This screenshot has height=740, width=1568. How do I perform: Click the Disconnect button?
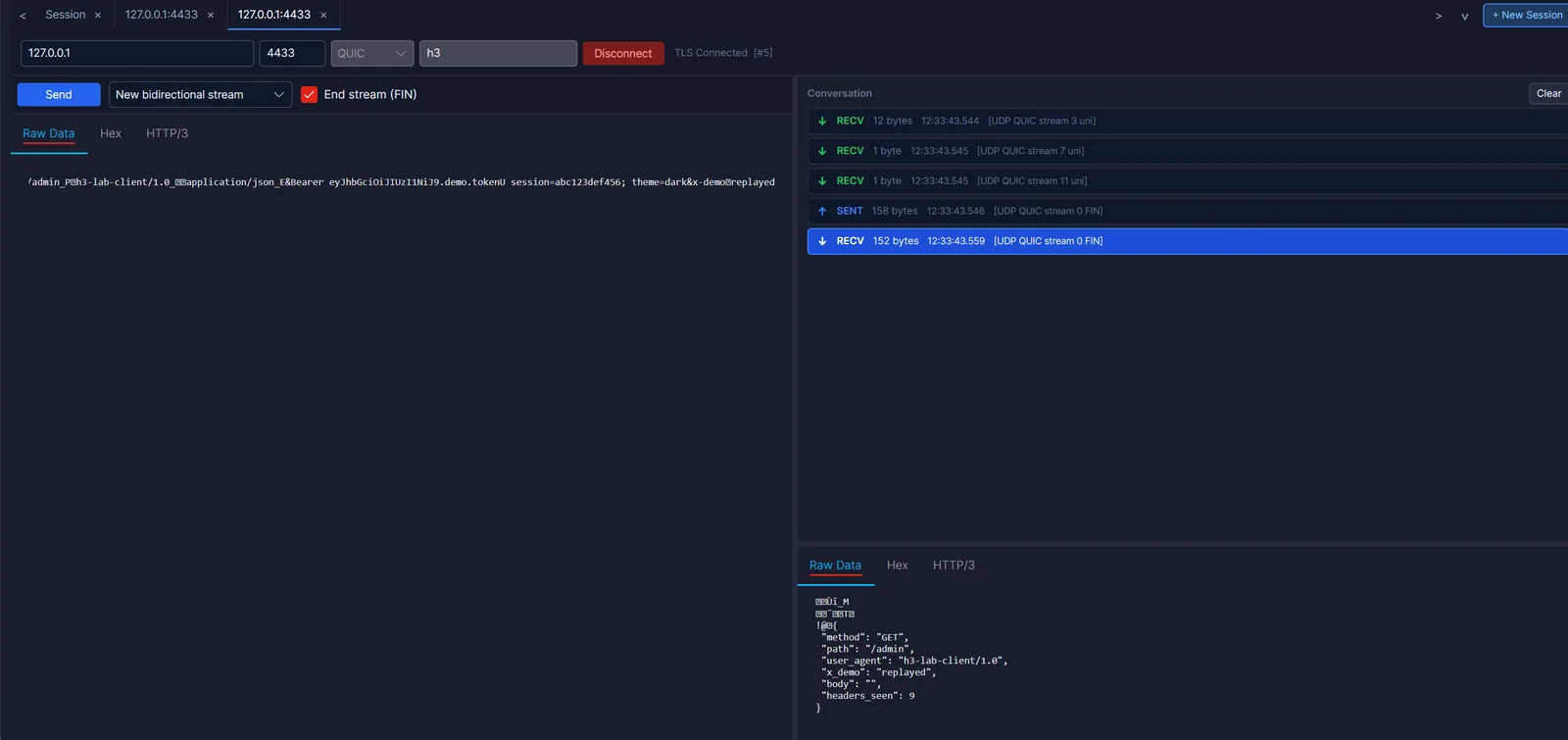point(623,54)
